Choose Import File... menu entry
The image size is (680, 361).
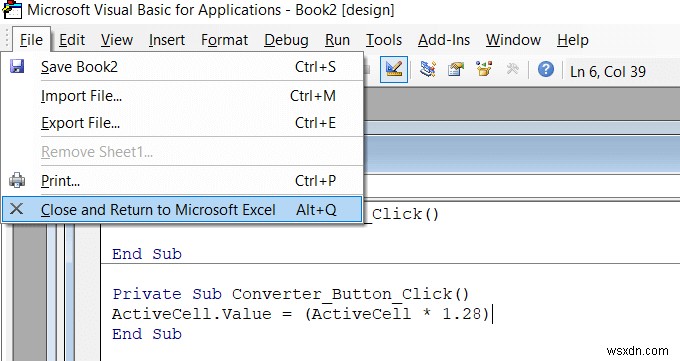coord(182,95)
